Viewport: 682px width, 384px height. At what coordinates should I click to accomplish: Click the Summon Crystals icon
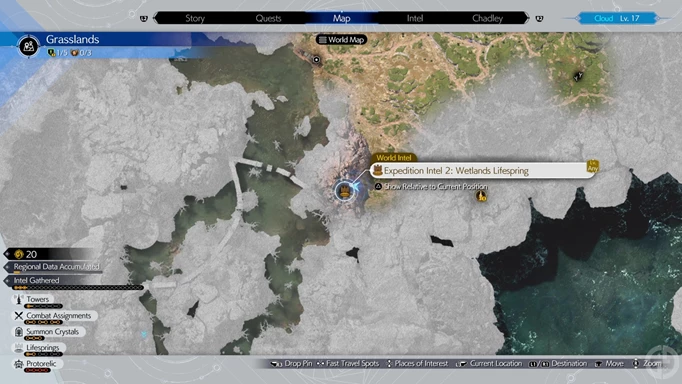click(x=19, y=332)
